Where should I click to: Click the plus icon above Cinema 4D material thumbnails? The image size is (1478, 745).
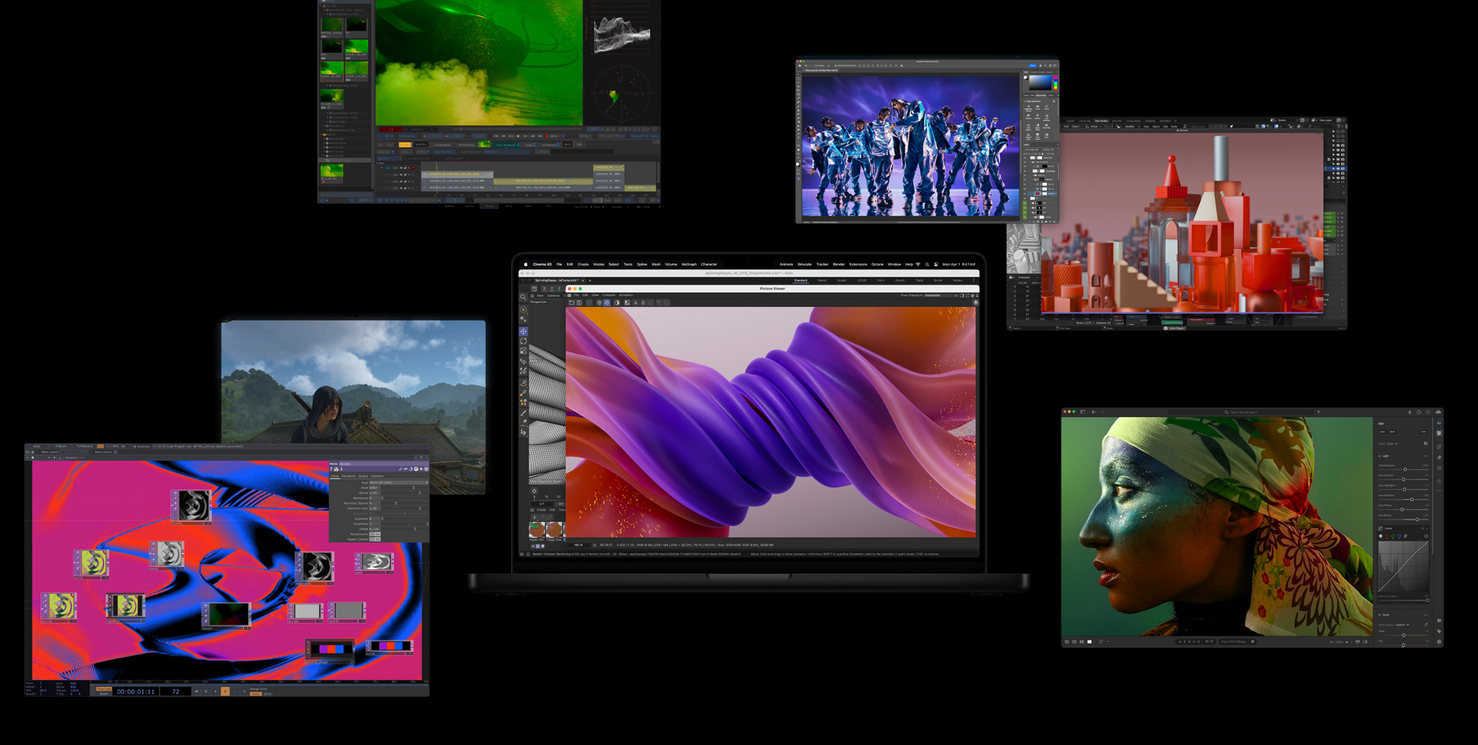tap(534, 517)
